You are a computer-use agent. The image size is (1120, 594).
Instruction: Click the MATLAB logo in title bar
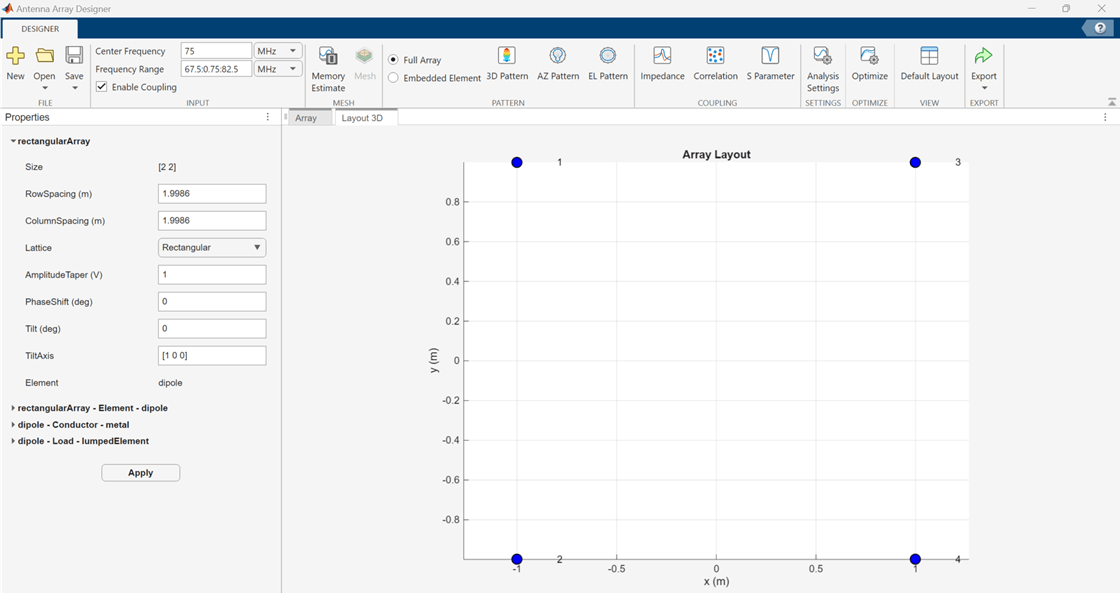[8, 9]
